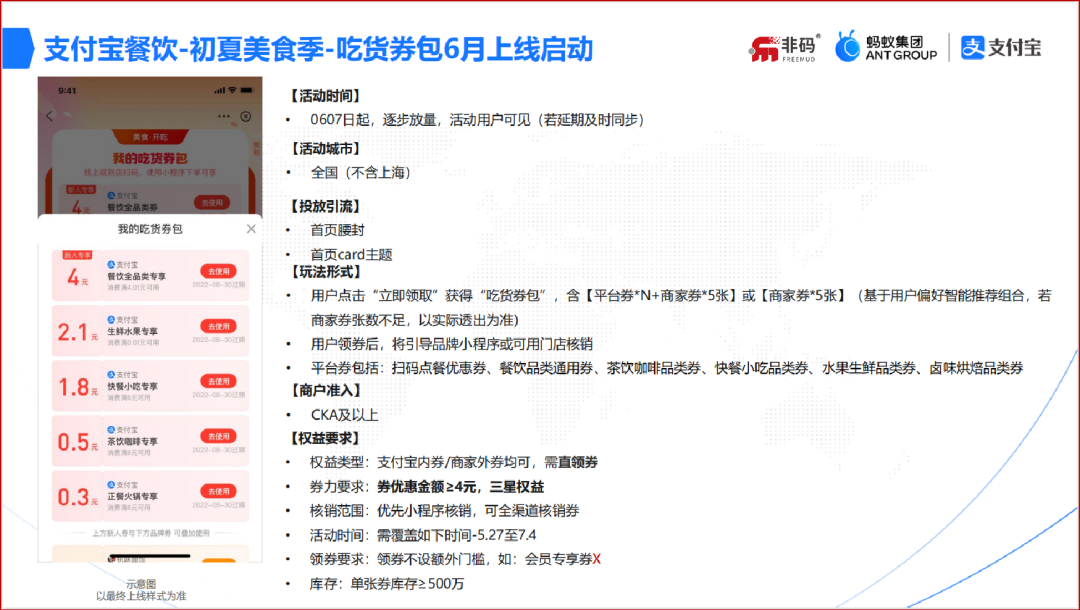Viewport: 1080px width, 610px height.
Task: Click the 【投放引流】 heading
Action: pyautogui.click(x=324, y=206)
